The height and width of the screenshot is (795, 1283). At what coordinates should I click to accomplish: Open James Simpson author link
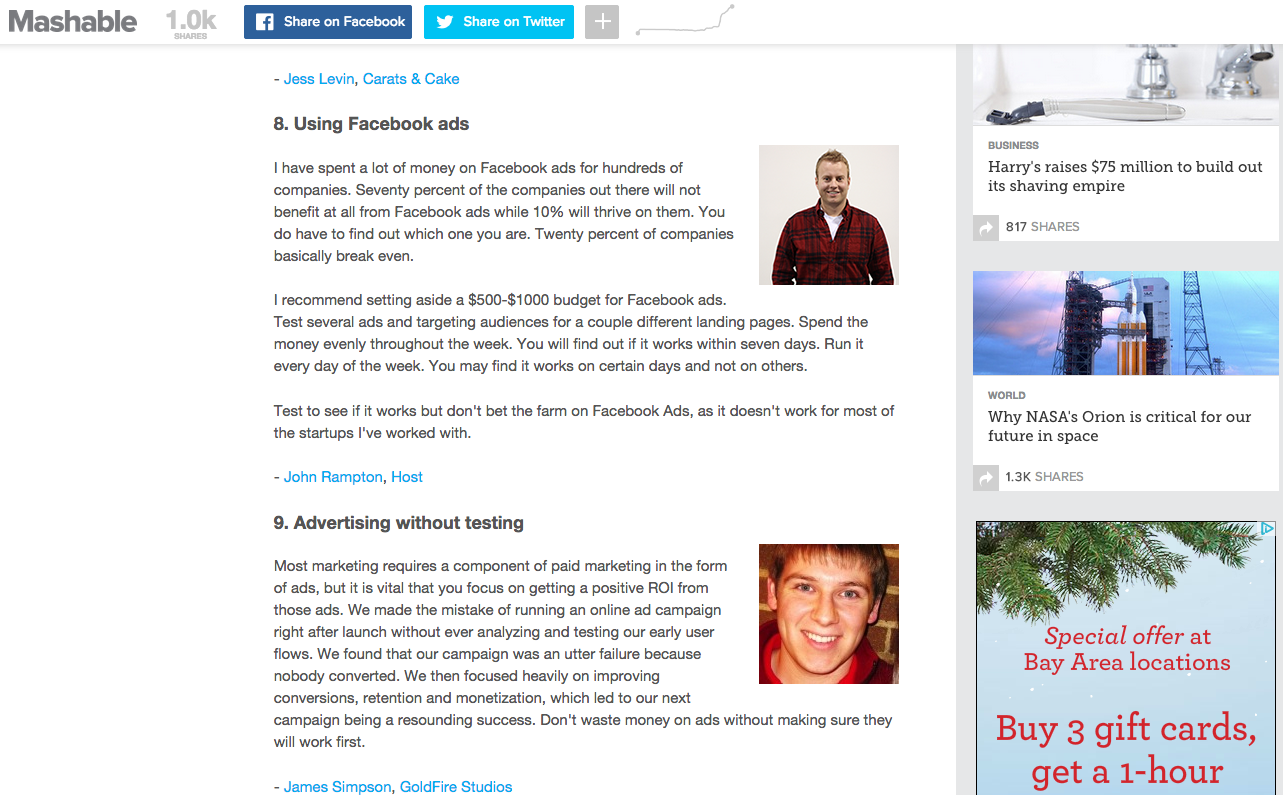[338, 787]
